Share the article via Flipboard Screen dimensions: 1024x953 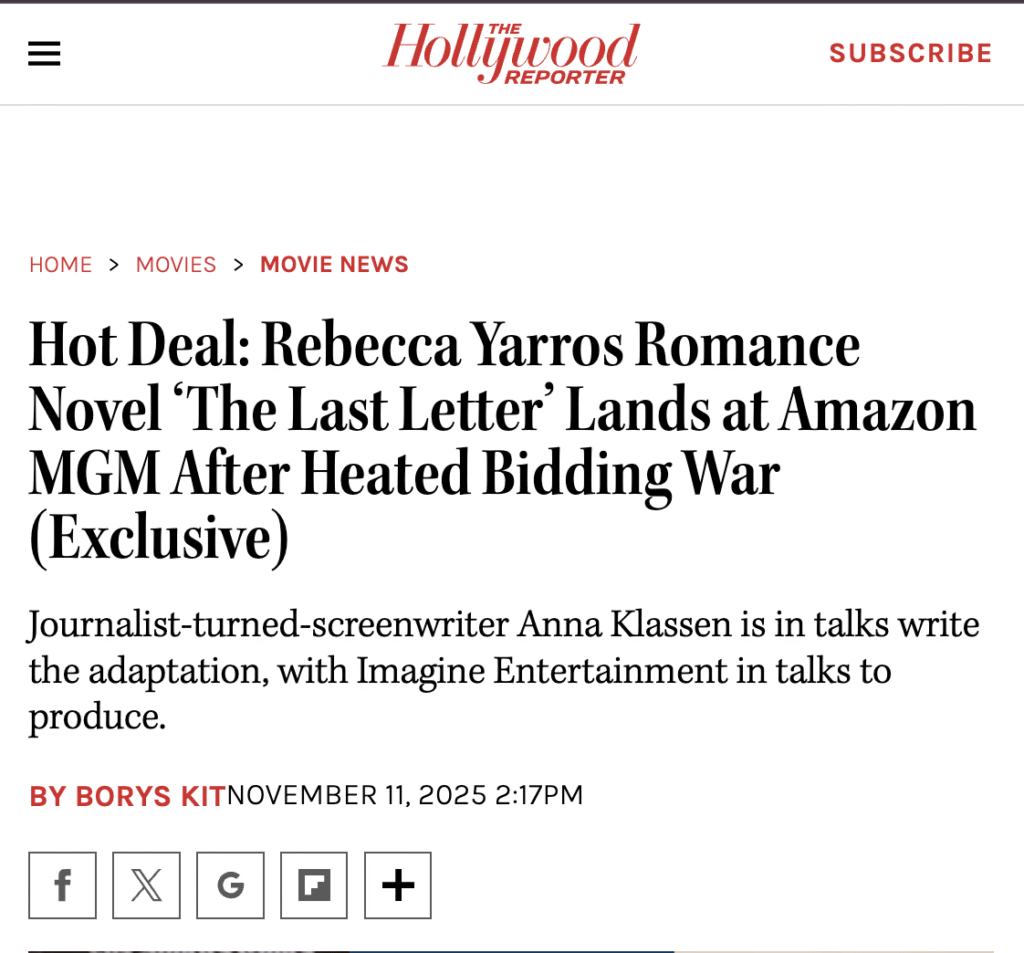[x=314, y=885]
